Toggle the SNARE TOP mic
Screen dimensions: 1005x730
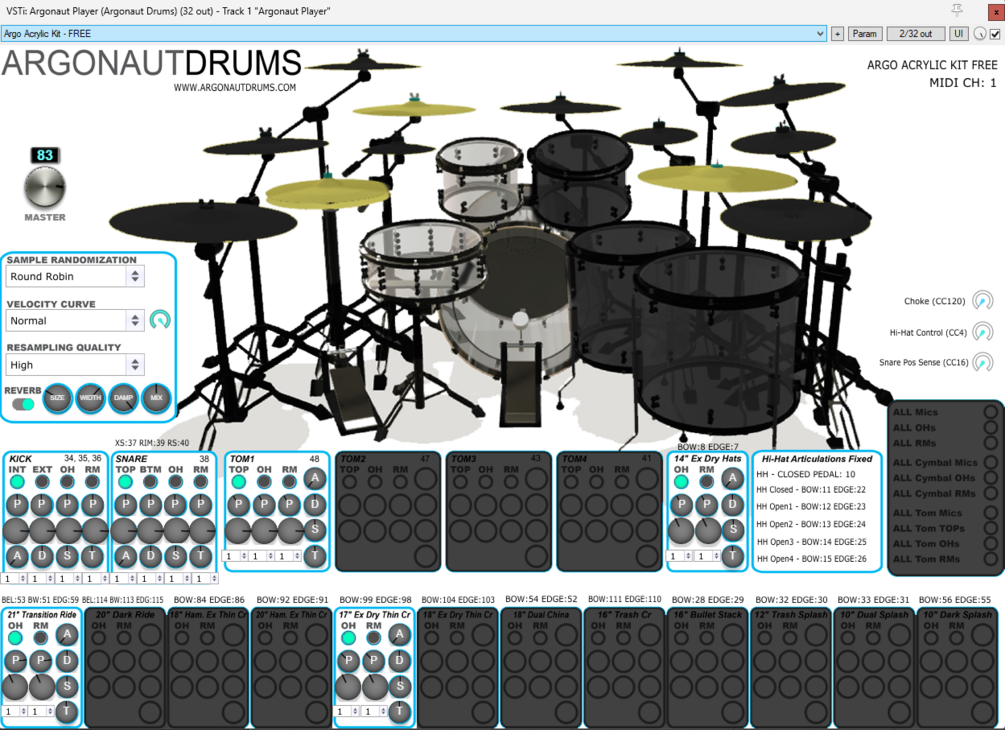[126, 481]
